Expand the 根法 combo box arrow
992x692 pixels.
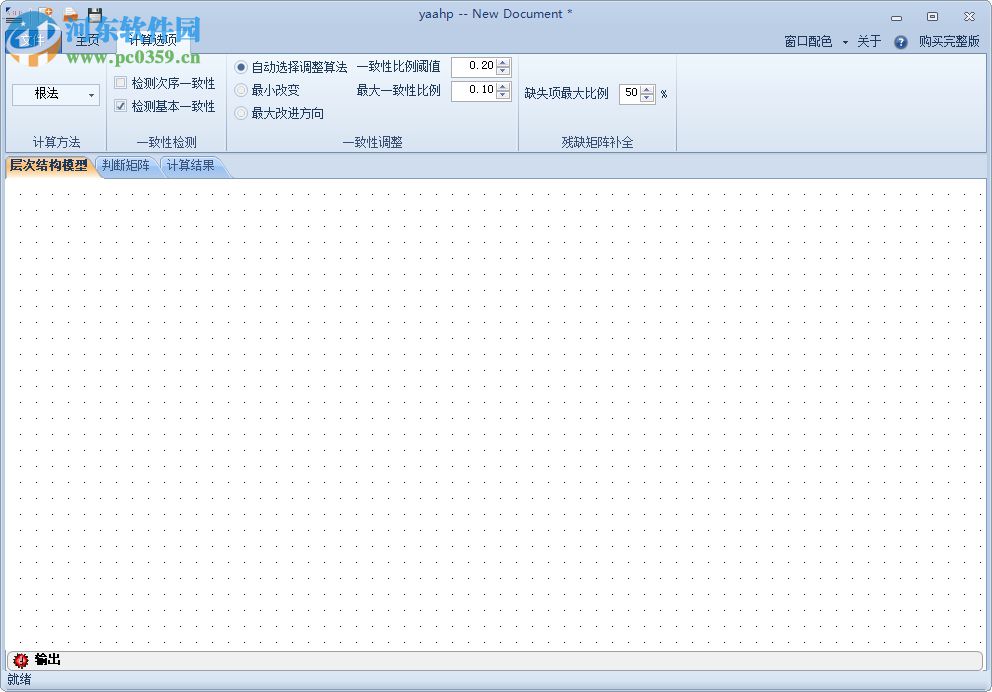coord(92,94)
